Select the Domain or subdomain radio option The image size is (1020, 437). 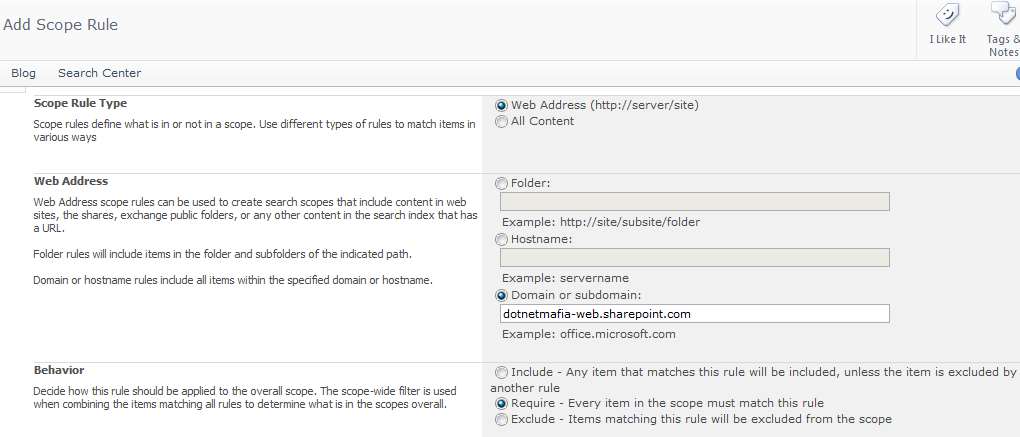(501, 296)
